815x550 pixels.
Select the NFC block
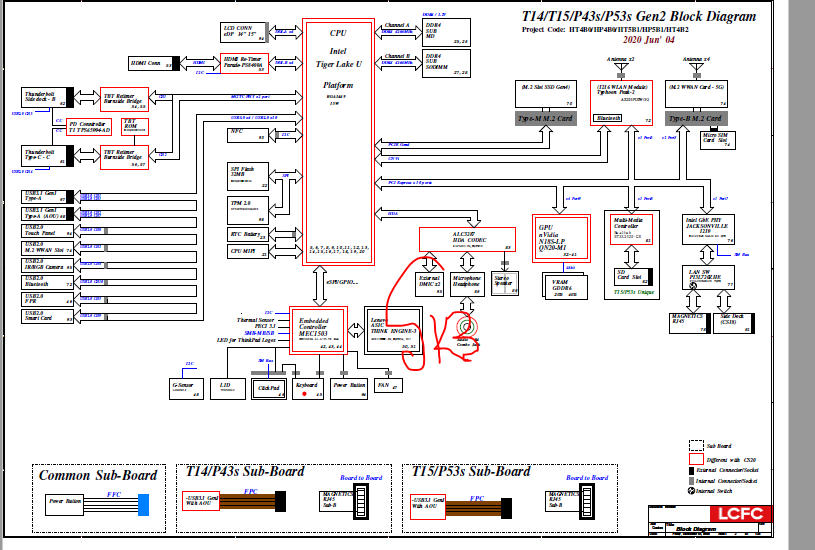pyautogui.click(x=247, y=135)
